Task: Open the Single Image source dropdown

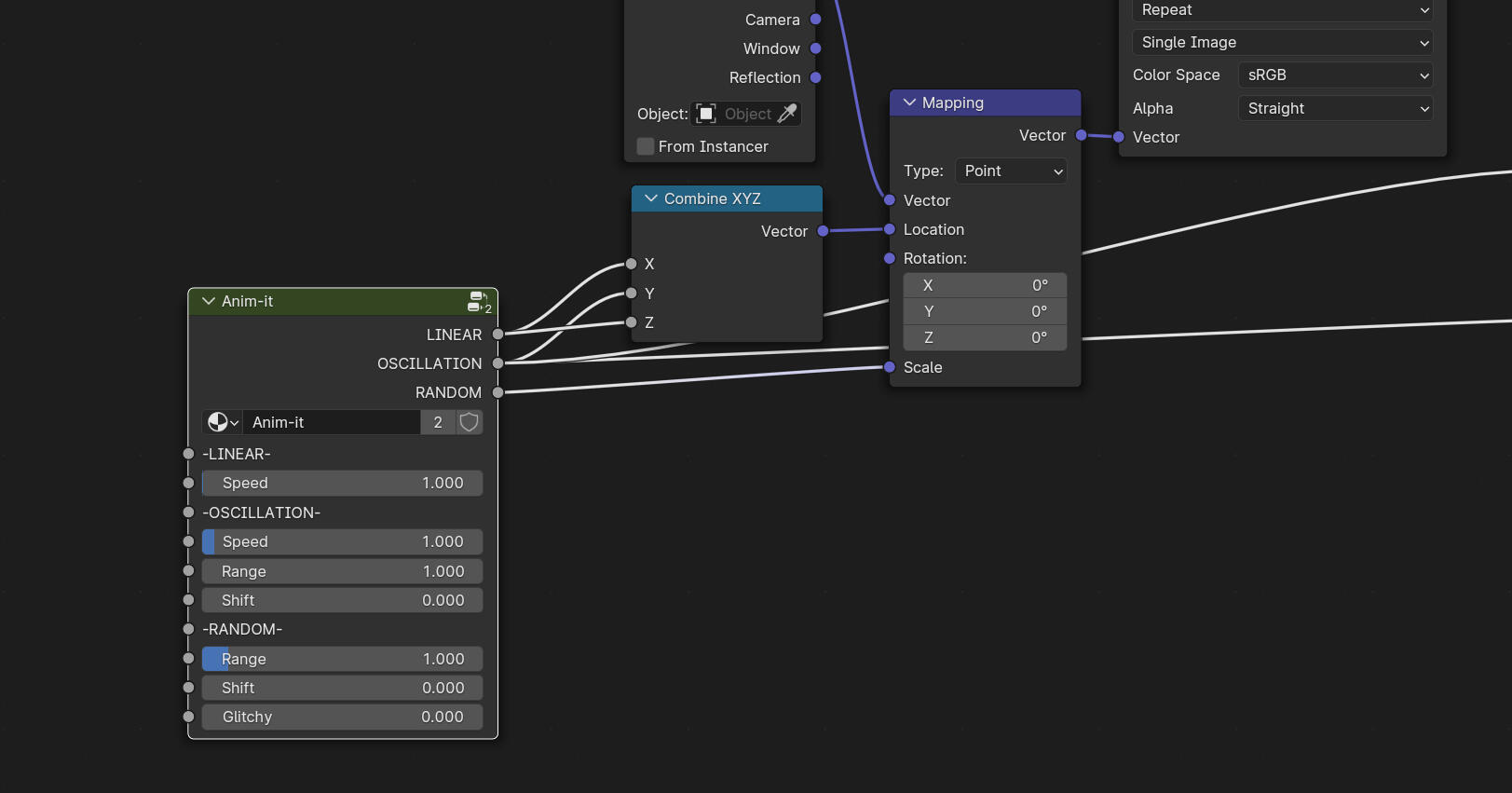Action: pyautogui.click(x=1282, y=42)
